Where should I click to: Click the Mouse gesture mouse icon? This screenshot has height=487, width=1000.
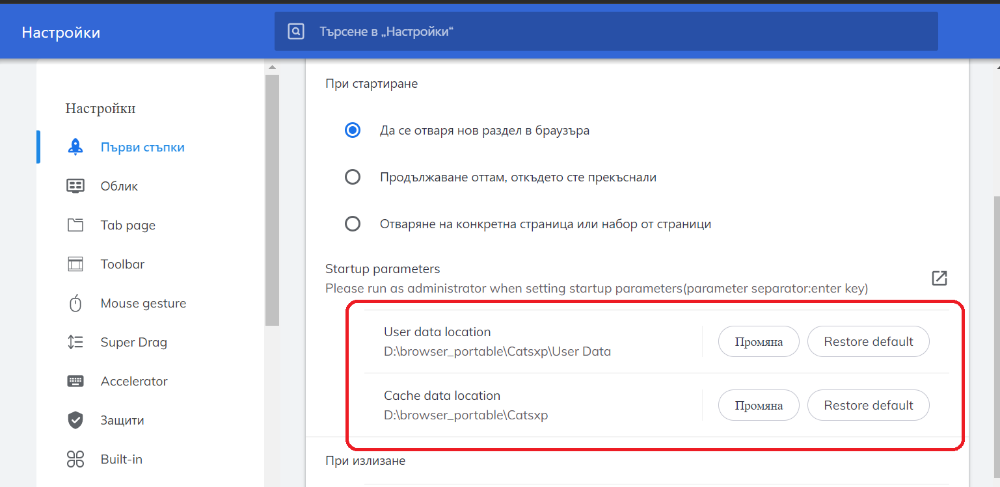(75, 303)
